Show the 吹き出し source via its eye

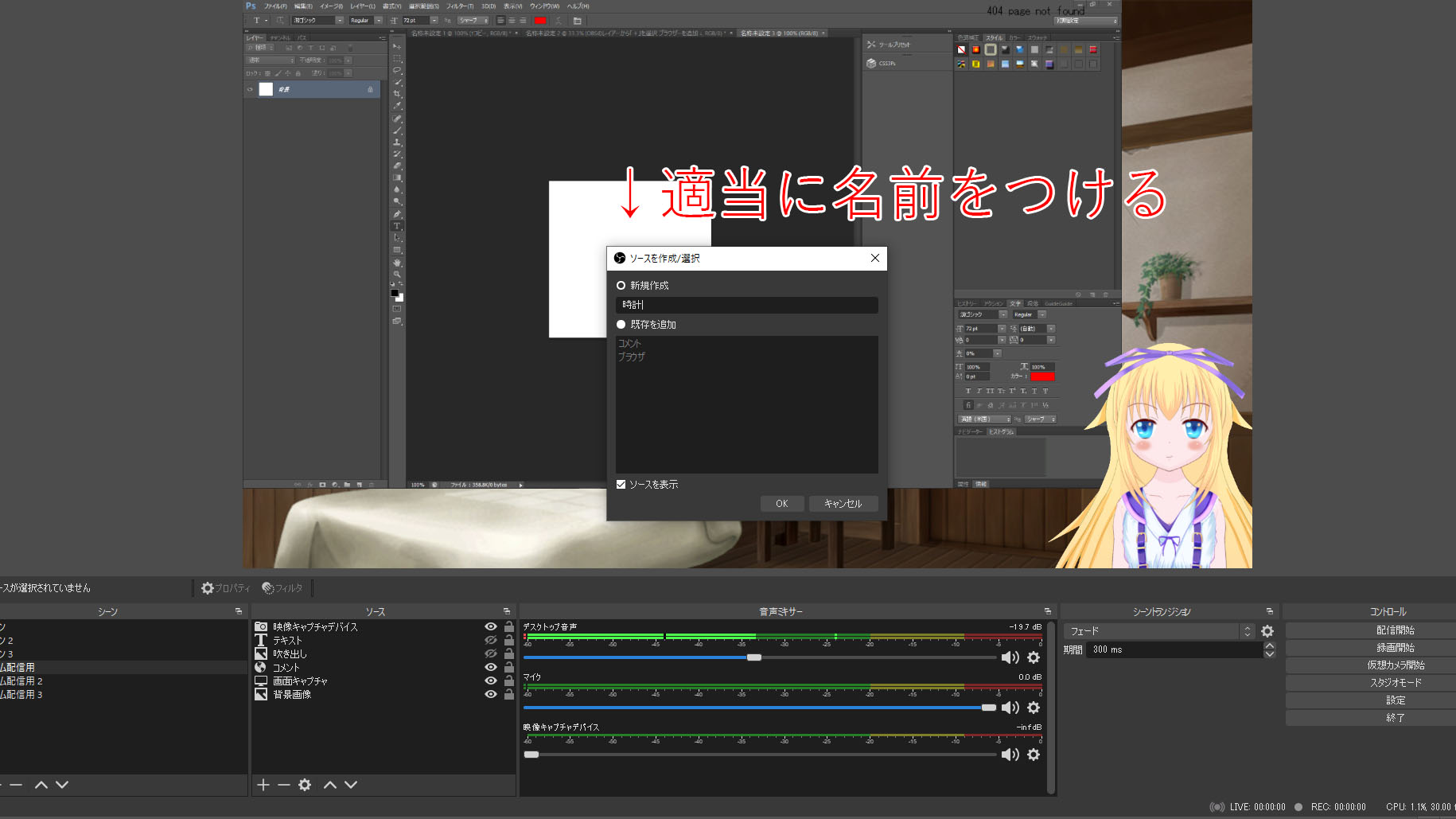491,654
